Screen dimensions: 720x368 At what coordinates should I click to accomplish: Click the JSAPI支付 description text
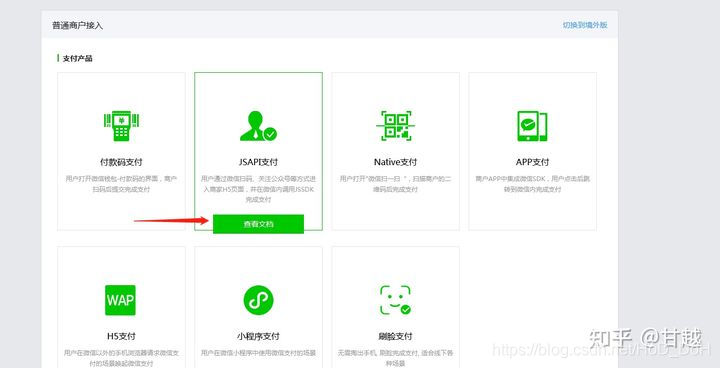pyautogui.click(x=258, y=189)
